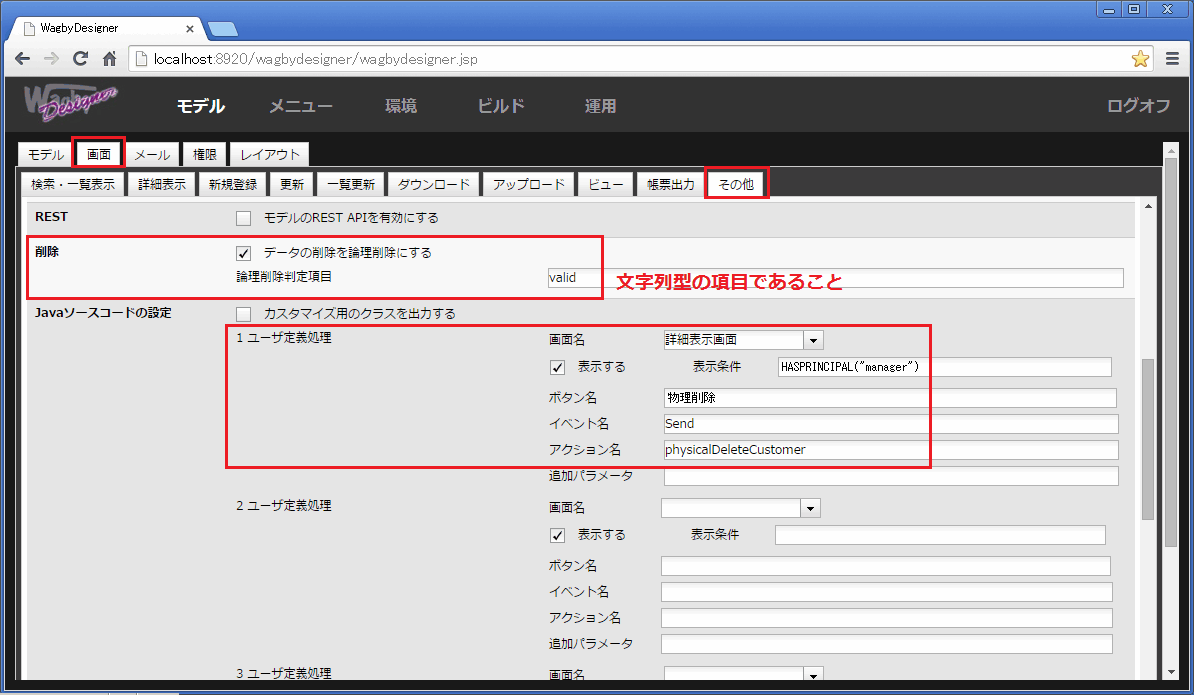The width and height of the screenshot is (1194, 695).
Task: Click the 削除 section label
Action: click(x=46, y=252)
